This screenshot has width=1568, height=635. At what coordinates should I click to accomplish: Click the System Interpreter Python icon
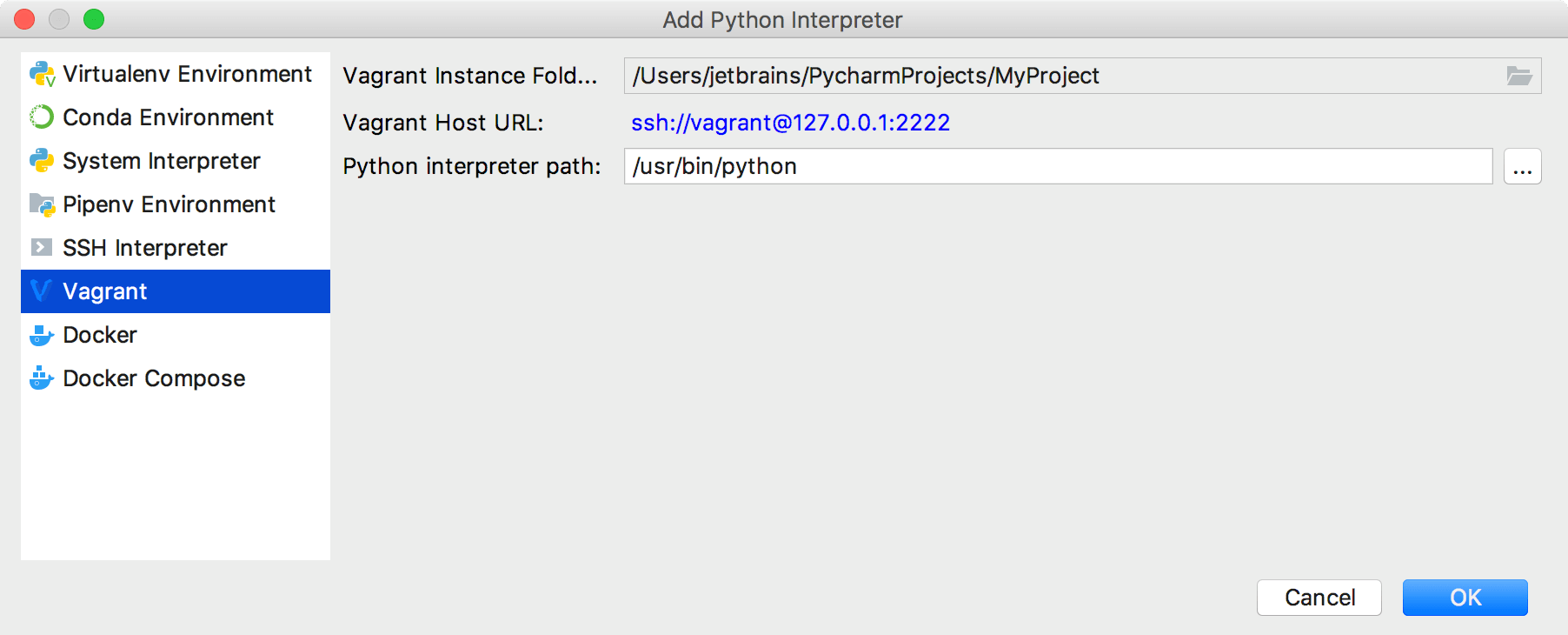[42, 161]
